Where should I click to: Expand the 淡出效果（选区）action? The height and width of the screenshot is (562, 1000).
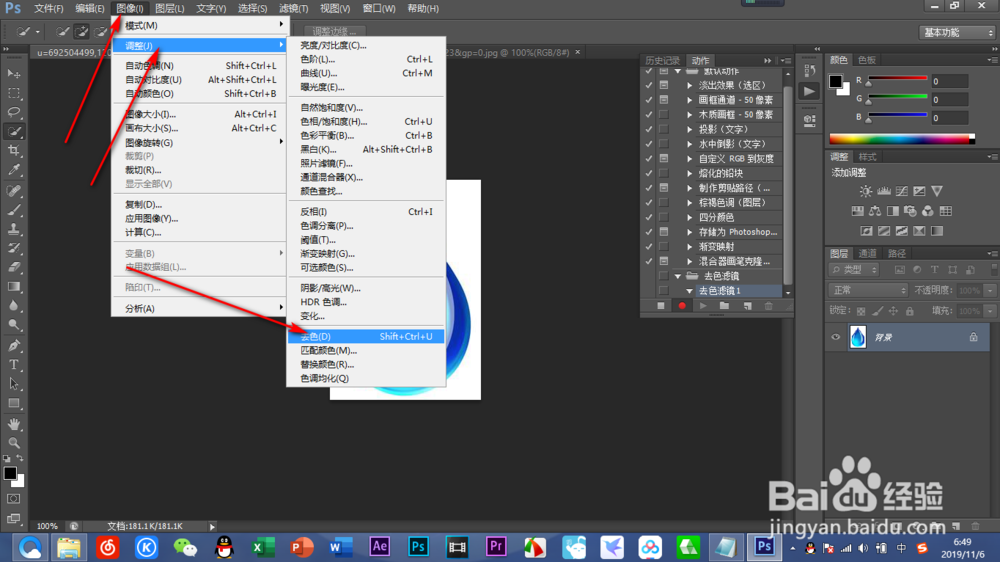689,85
